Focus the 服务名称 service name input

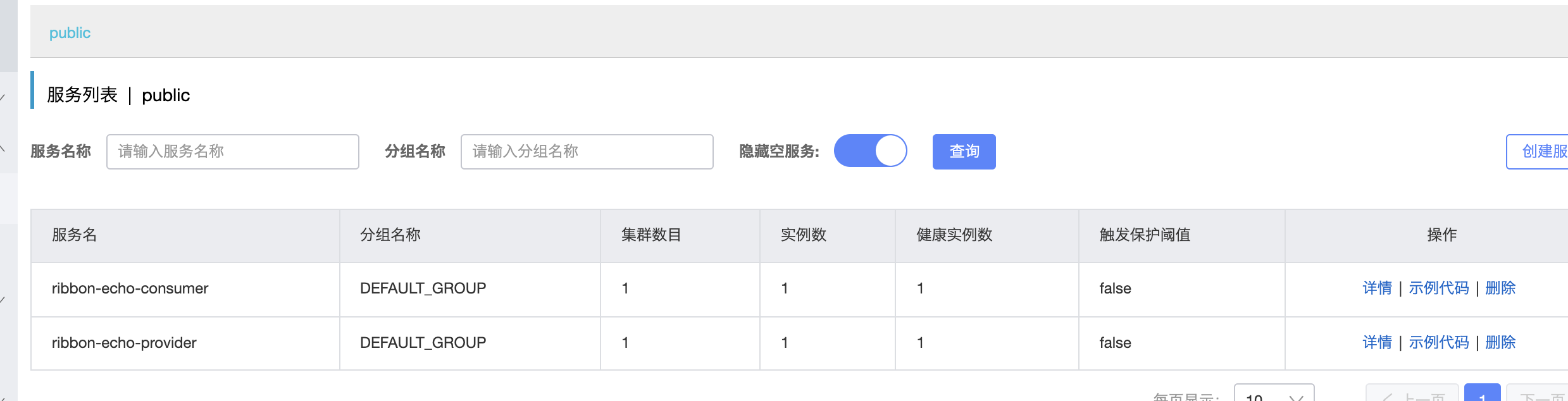[x=232, y=152]
